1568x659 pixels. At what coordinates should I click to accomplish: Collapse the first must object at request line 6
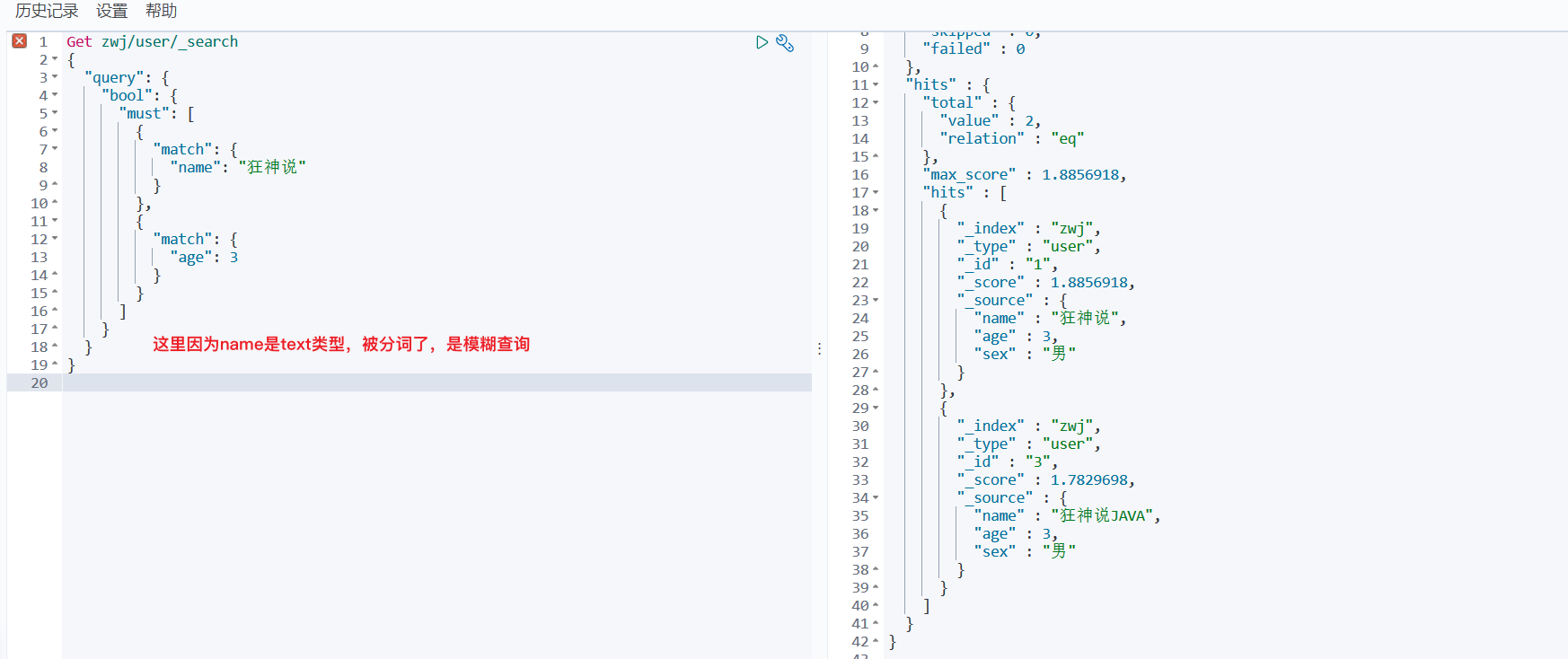[x=55, y=131]
